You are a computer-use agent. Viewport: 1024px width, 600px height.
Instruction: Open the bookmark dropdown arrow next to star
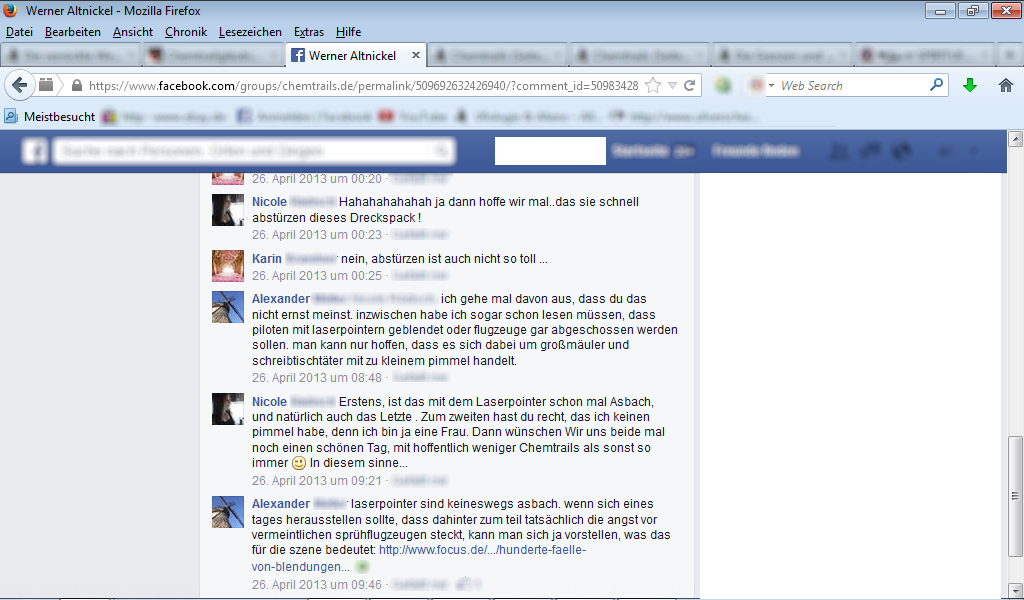pyautogui.click(x=672, y=86)
